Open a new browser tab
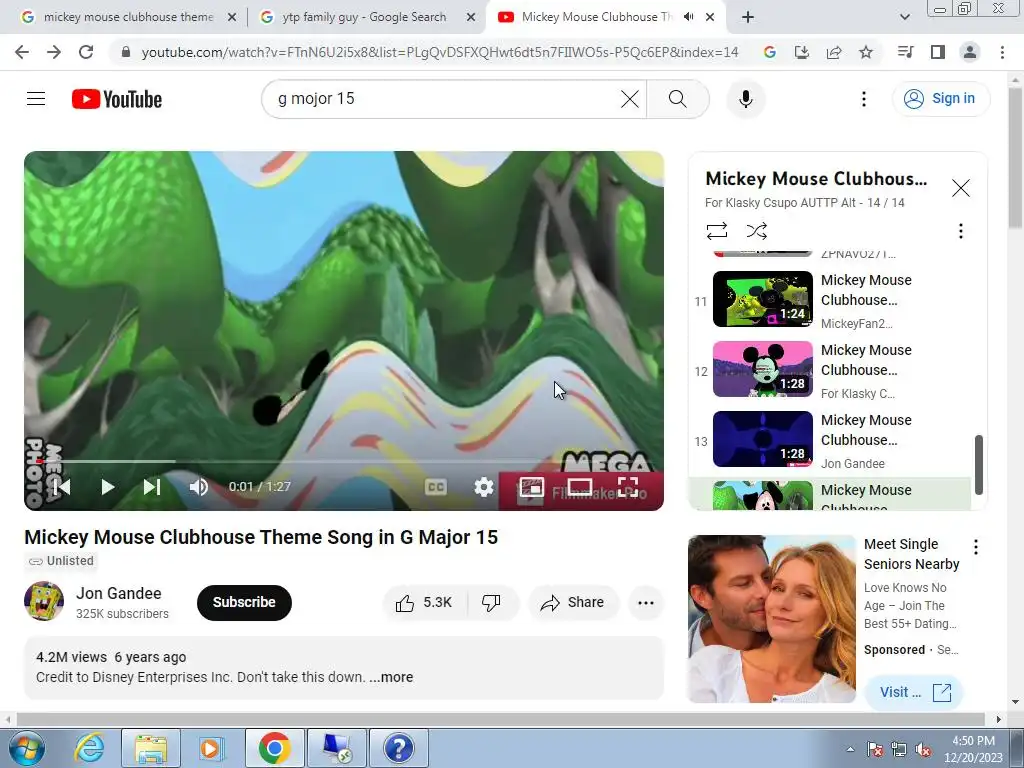Viewport: 1024px width, 768px height. 748,18
